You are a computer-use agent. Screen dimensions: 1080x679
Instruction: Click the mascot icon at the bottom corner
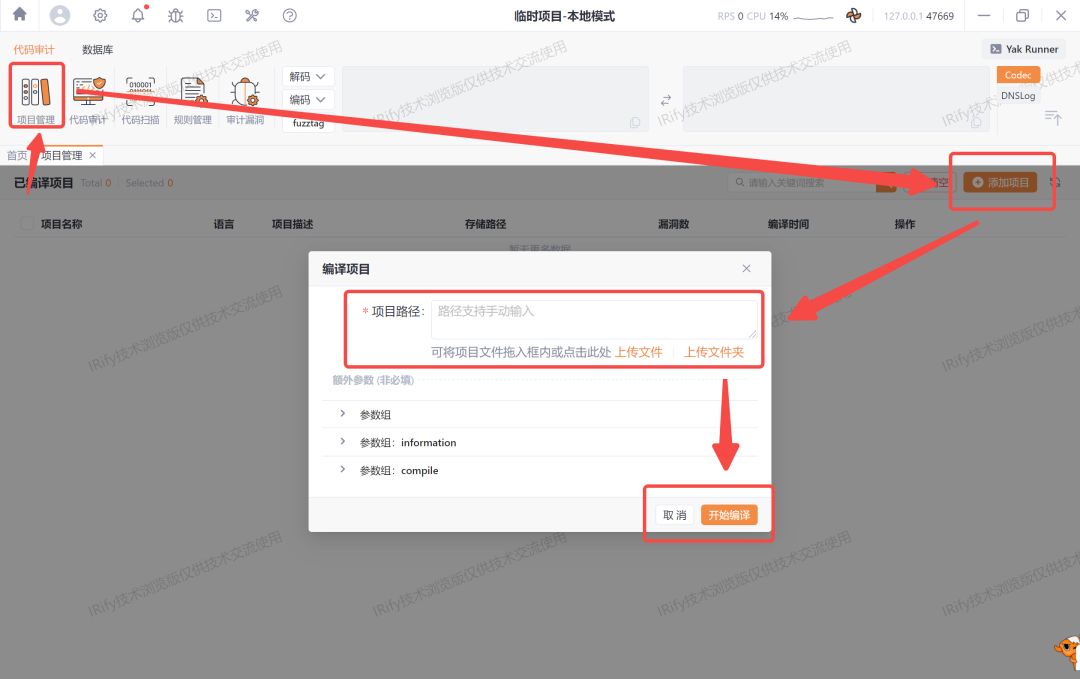coord(1067,651)
